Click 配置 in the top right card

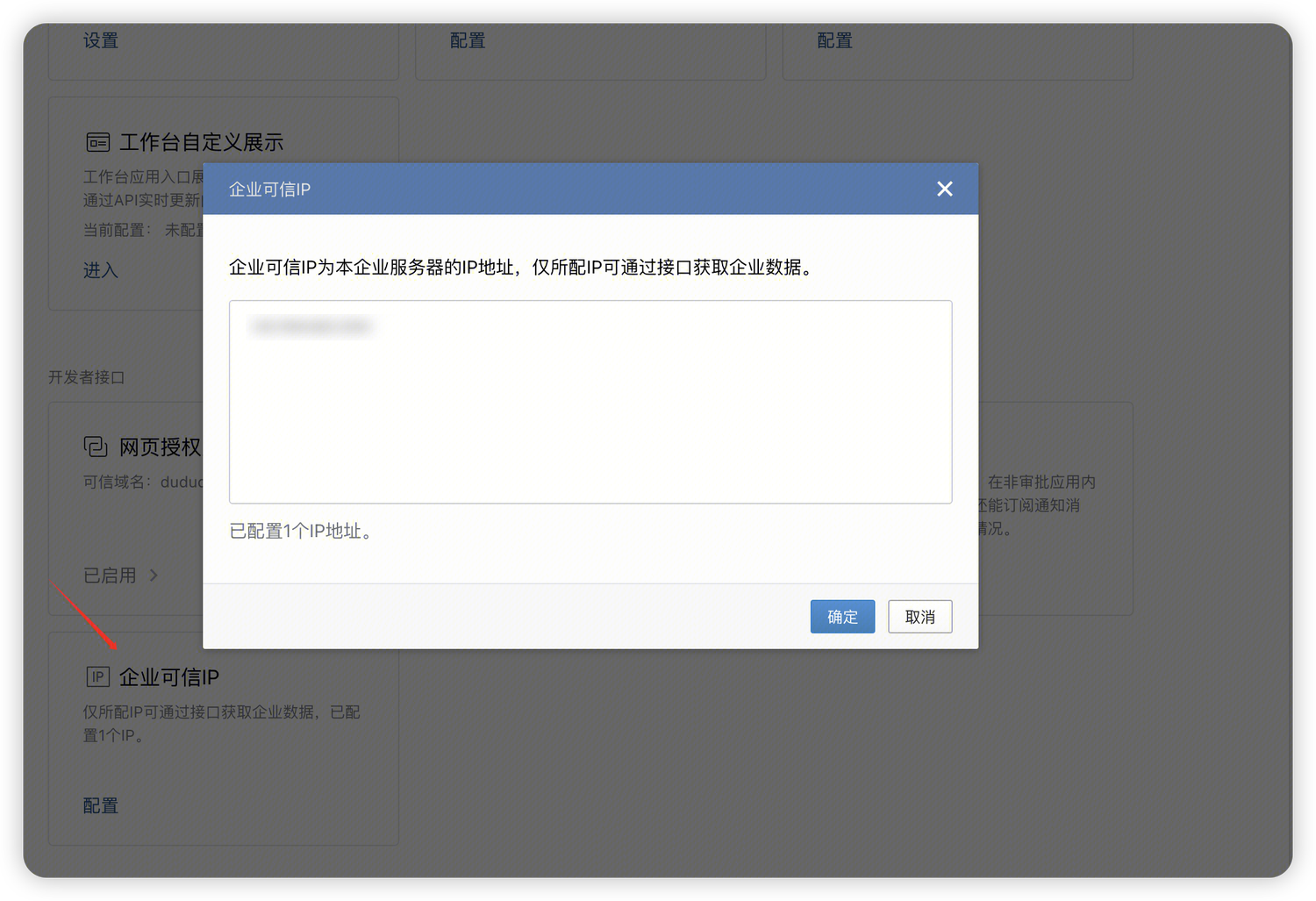tap(834, 40)
